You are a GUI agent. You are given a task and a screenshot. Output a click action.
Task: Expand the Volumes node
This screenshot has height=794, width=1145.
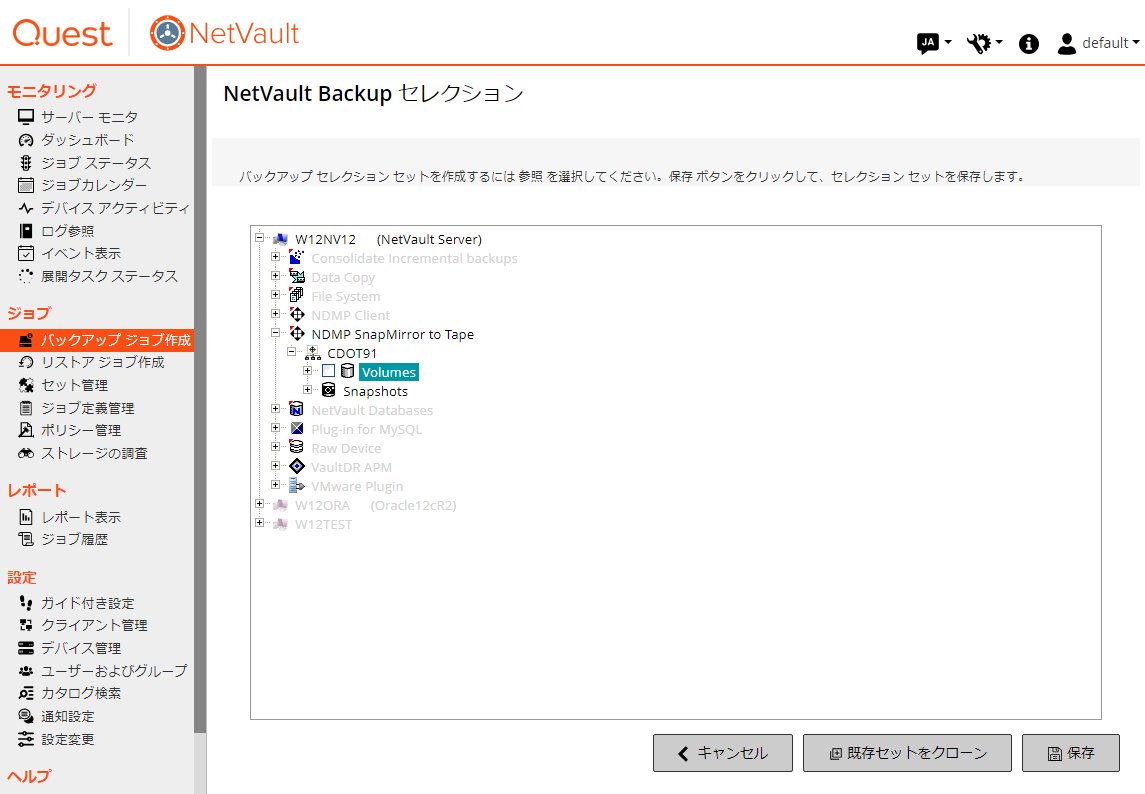(307, 370)
